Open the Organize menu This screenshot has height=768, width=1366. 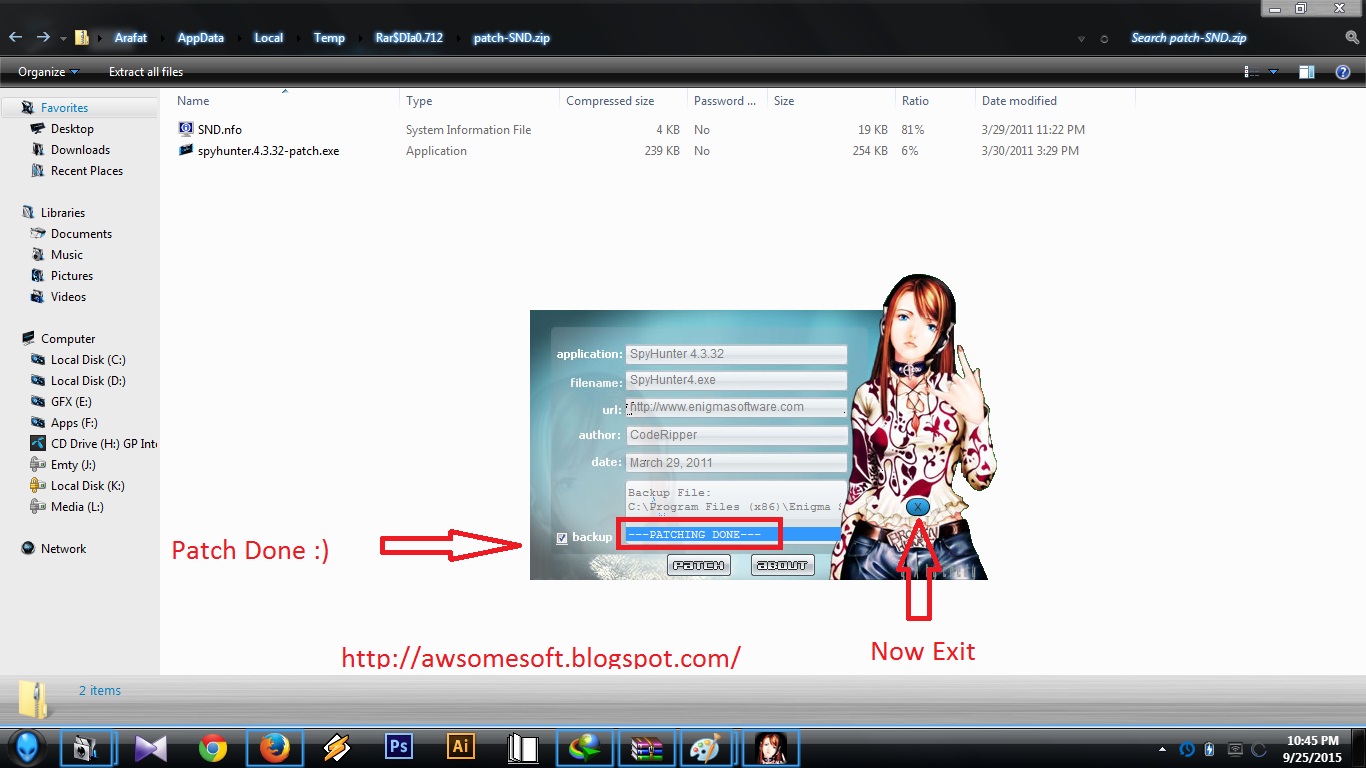[x=48, y=72]
